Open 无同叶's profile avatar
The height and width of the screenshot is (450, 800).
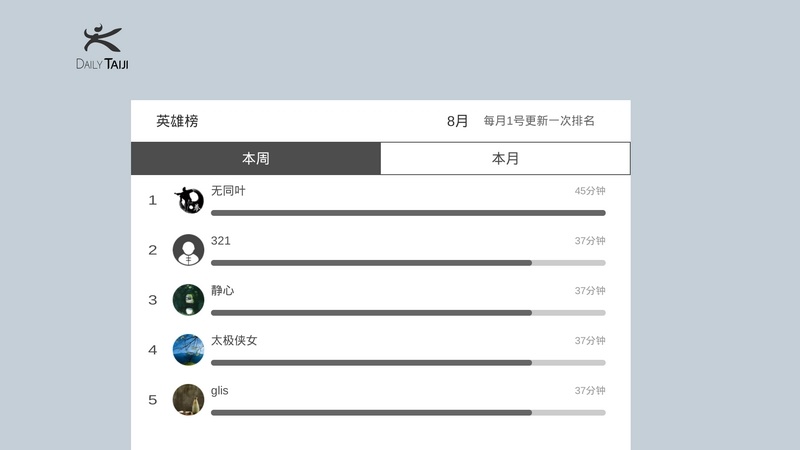(x=189, y=200)
